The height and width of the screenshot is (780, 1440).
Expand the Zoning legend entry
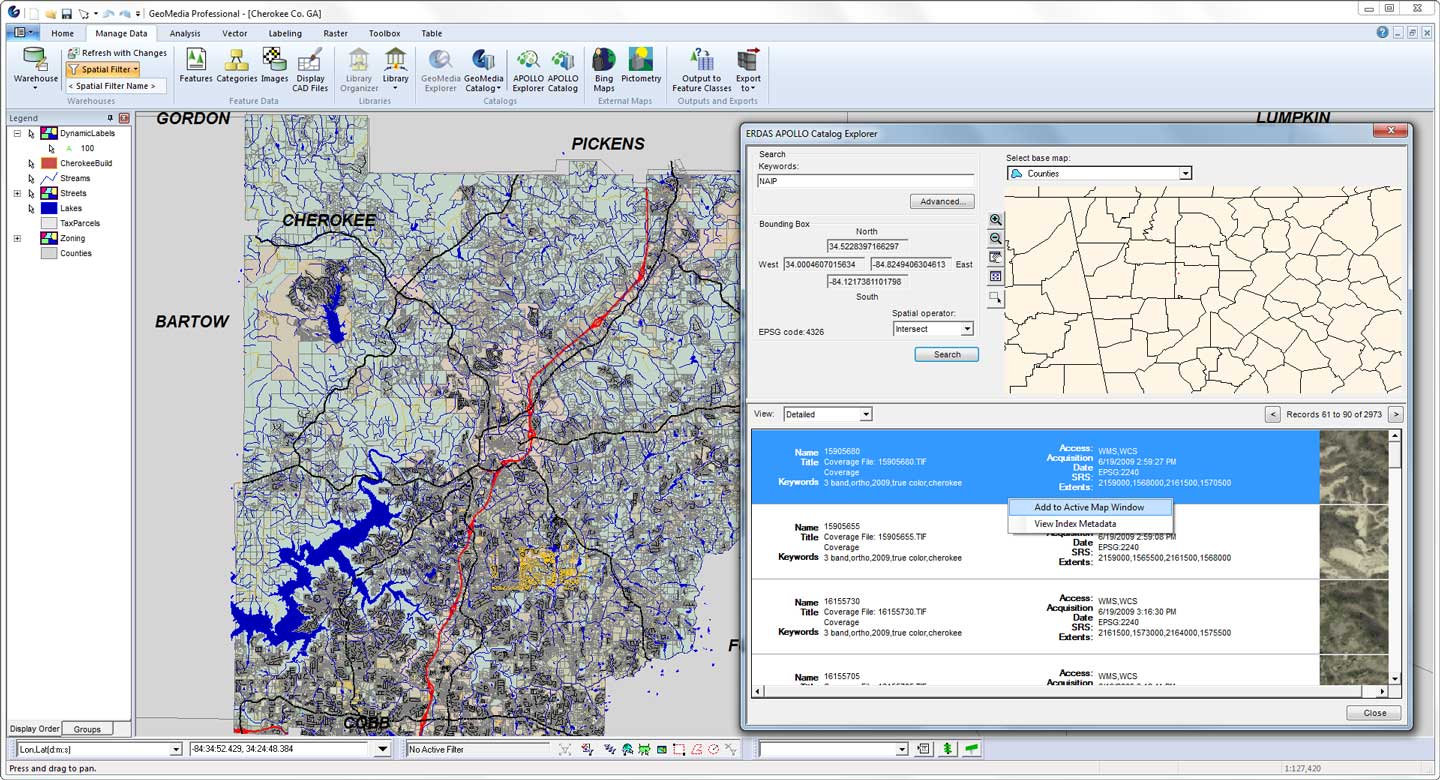(x=17, y=238)
